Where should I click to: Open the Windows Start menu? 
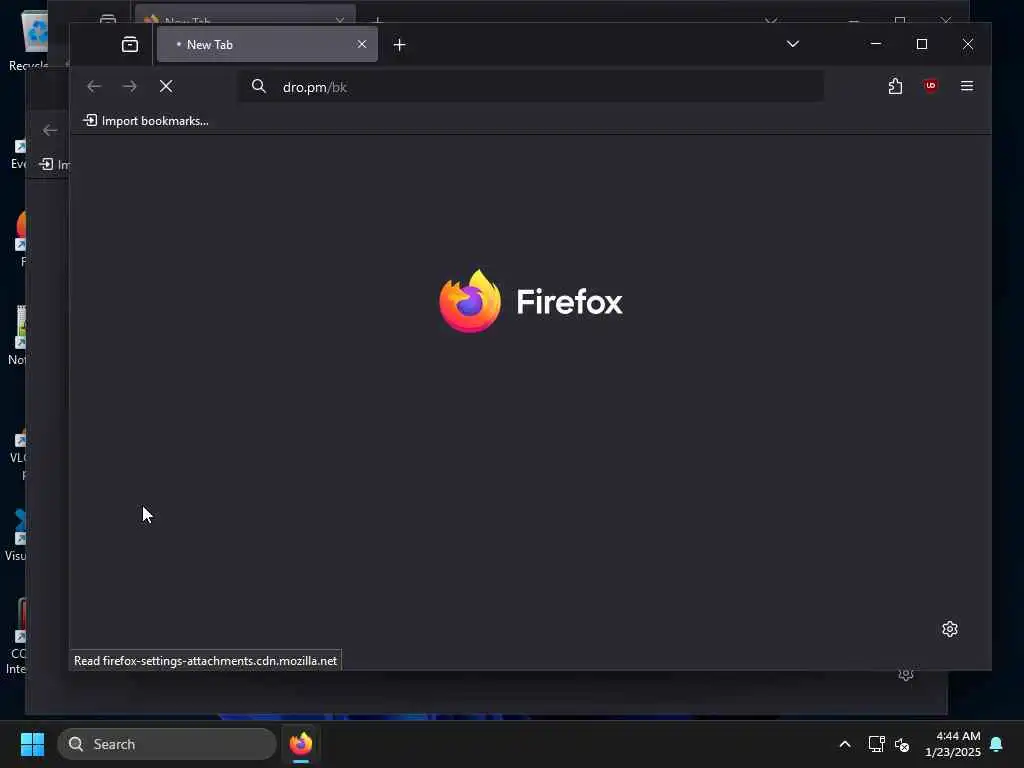[x=32, y=744]
